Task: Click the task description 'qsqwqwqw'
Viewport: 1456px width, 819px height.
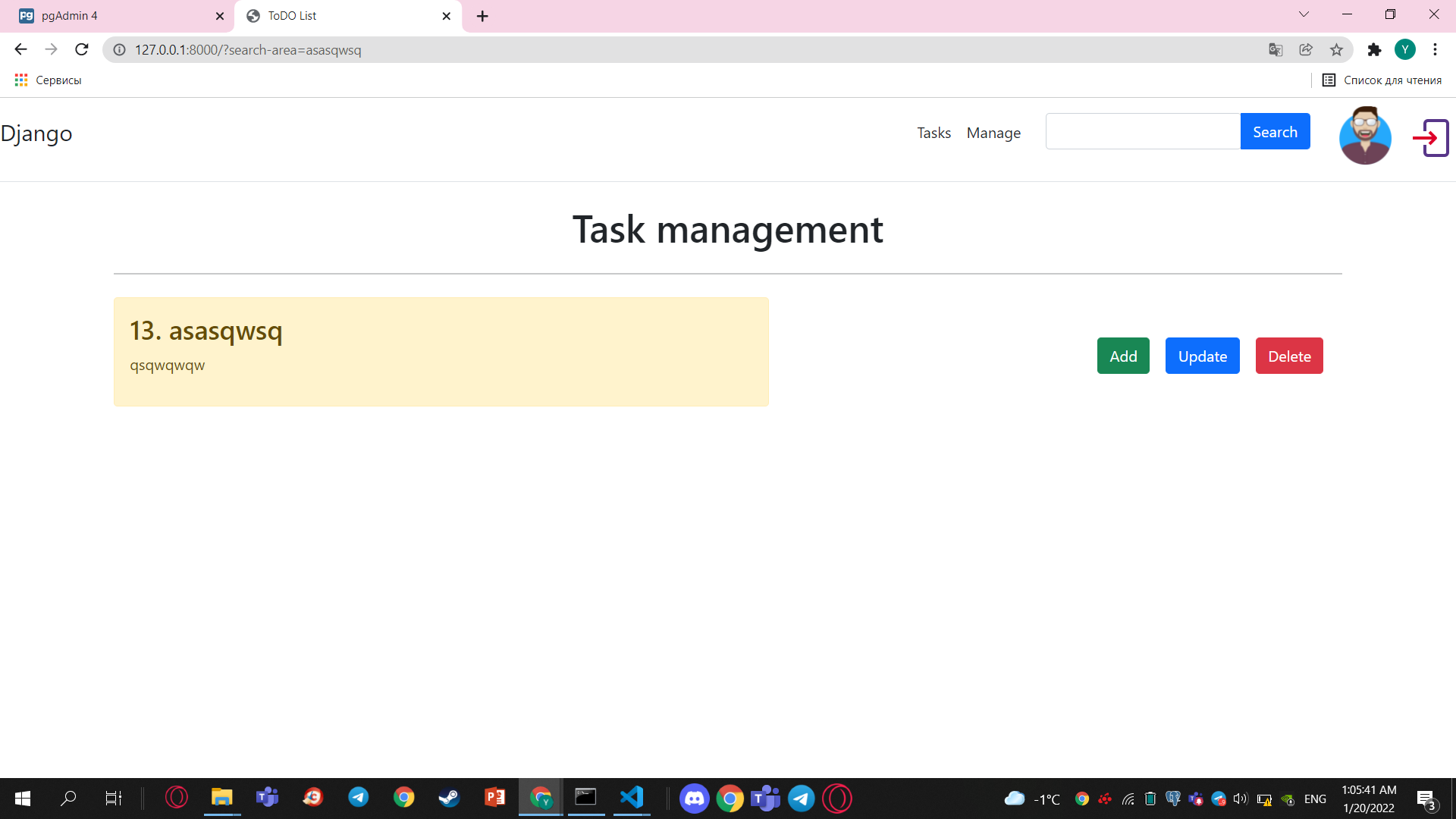Action: (x=168, y=366)
